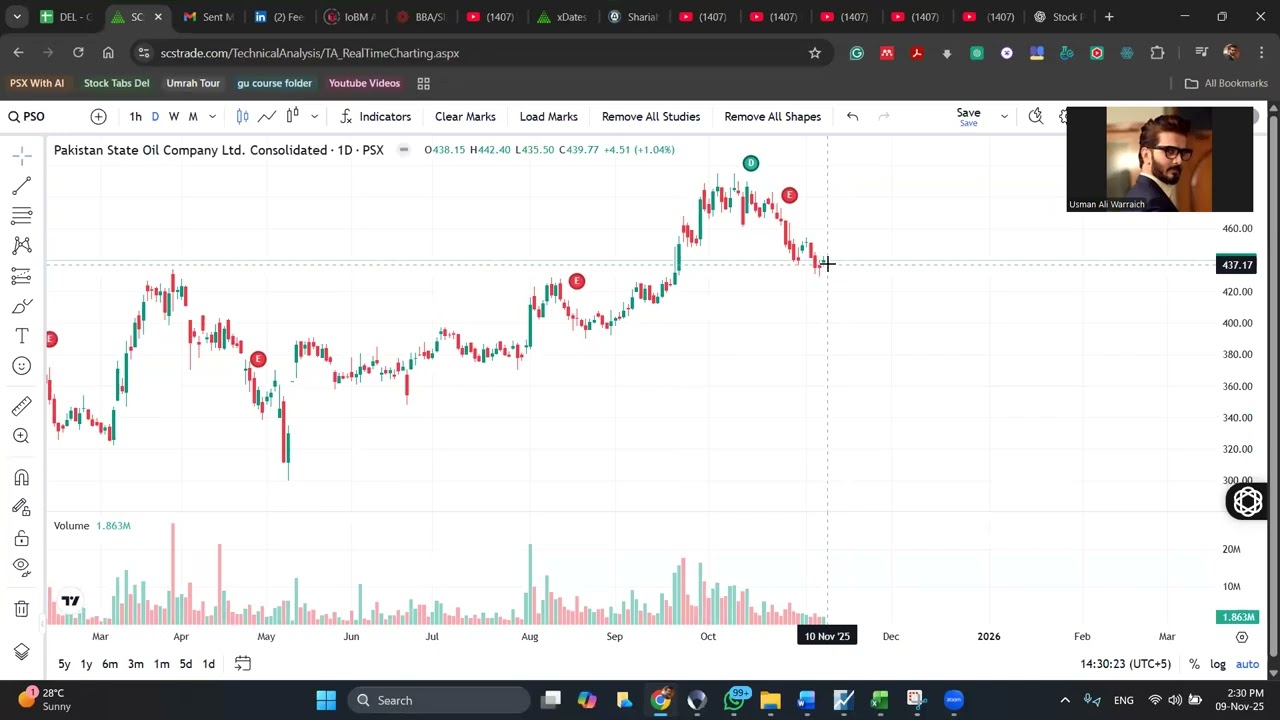The width and height of the screenshot is (1280, 720).
Task: Click the October E earnings marker
Action: [789, 195]
